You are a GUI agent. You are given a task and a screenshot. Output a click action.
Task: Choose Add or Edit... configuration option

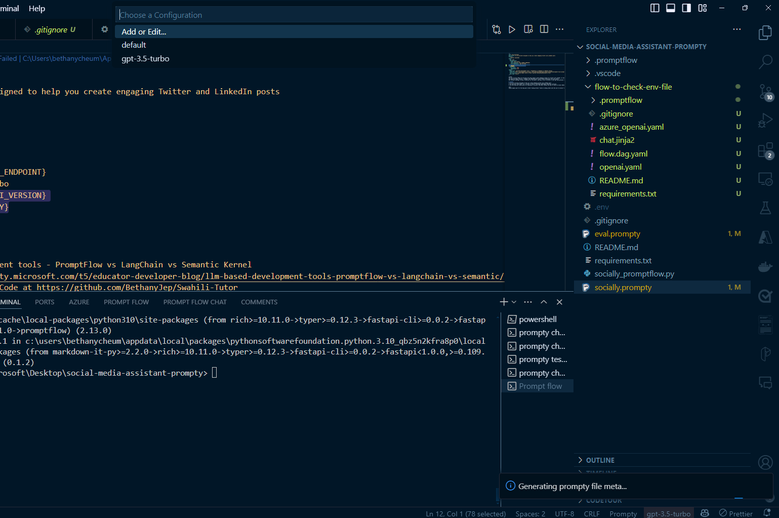pyautogui.click(x=294, y=32)
